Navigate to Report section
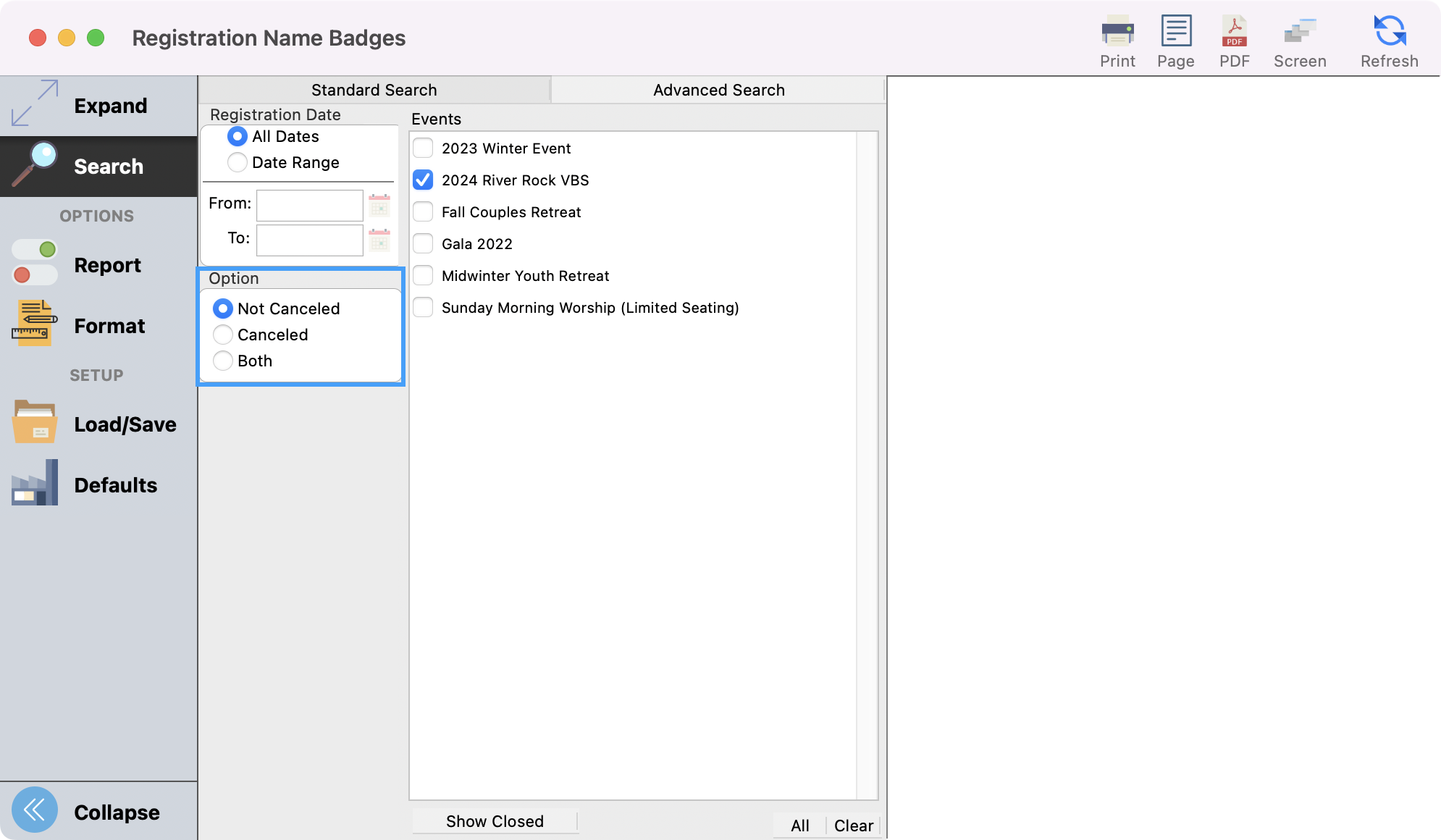Screen dimensions: 1441x840 tap(108, 265)
